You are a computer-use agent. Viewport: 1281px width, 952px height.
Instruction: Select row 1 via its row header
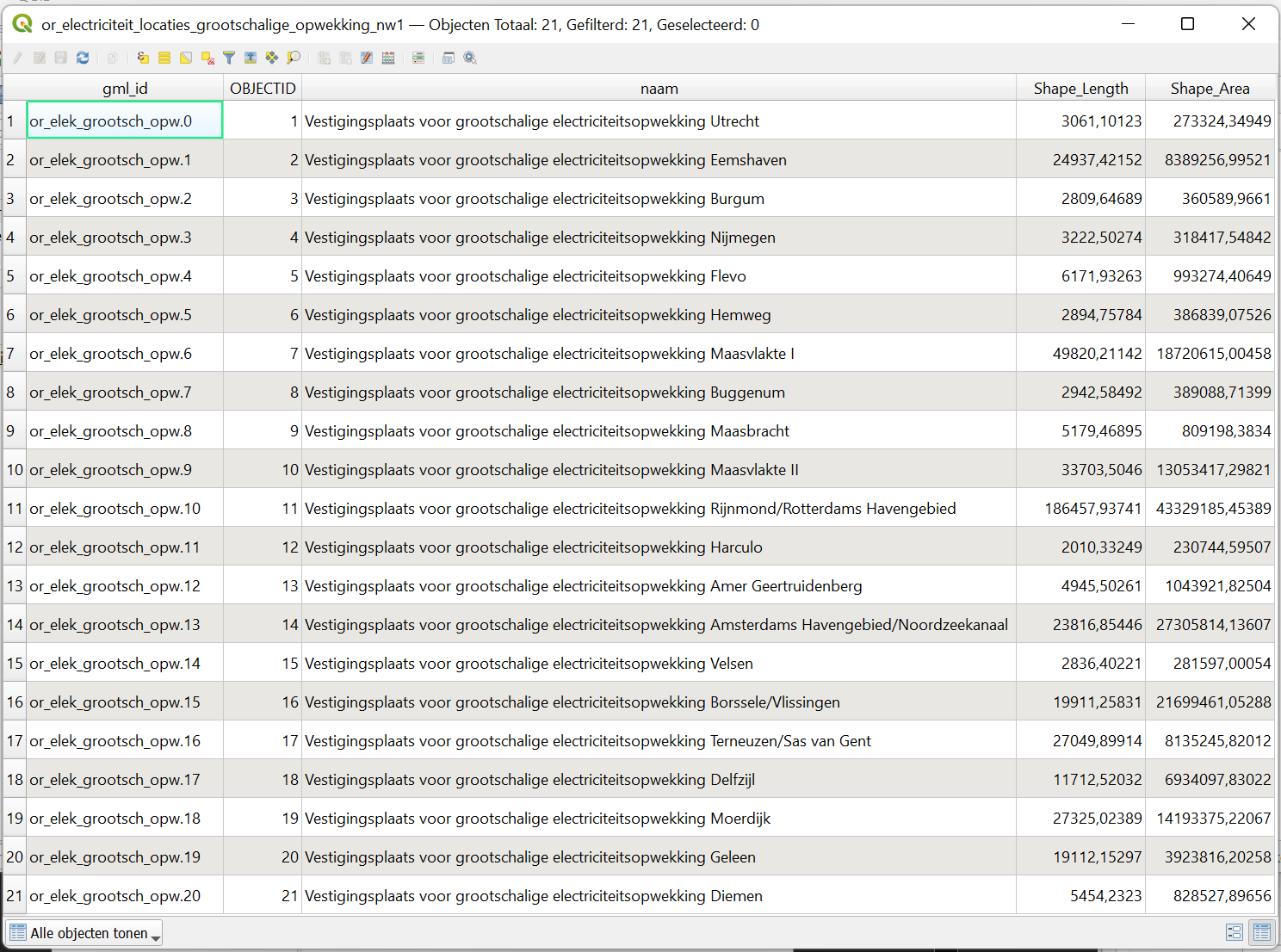coord(15,121)
